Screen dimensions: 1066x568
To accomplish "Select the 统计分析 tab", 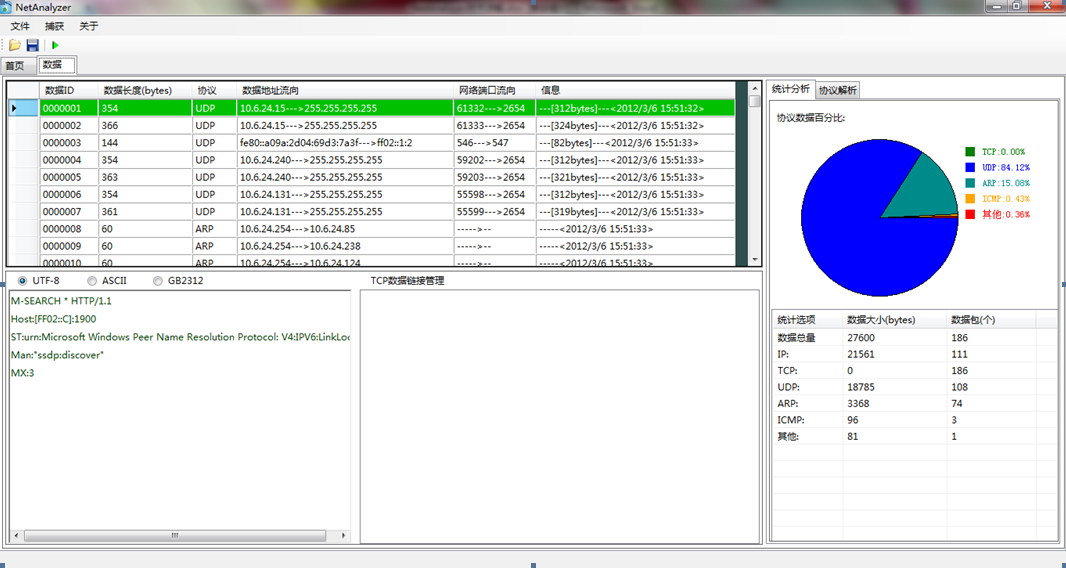I will [791, 89].
